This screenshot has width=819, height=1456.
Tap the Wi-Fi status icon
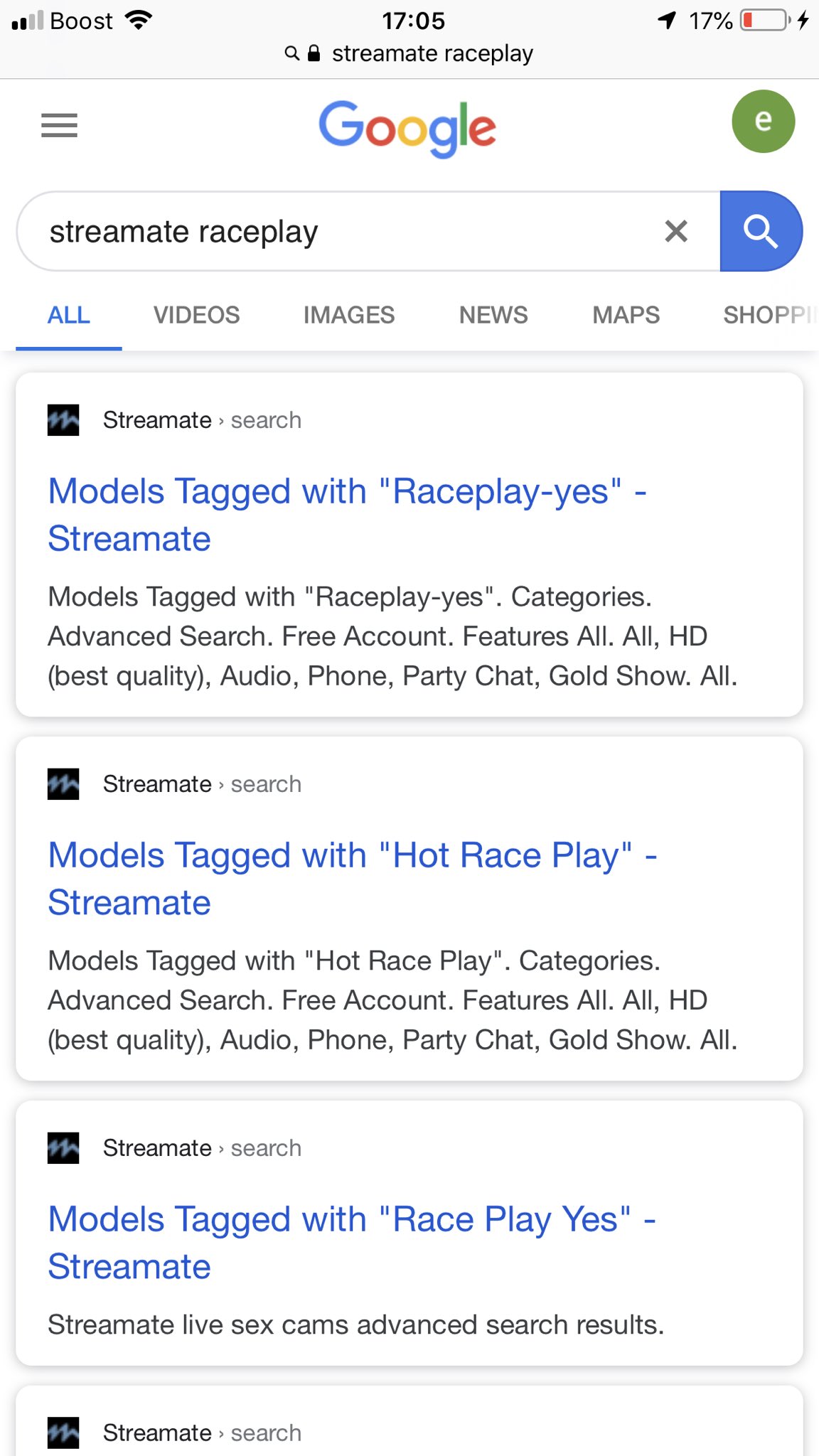click(138, 20)
